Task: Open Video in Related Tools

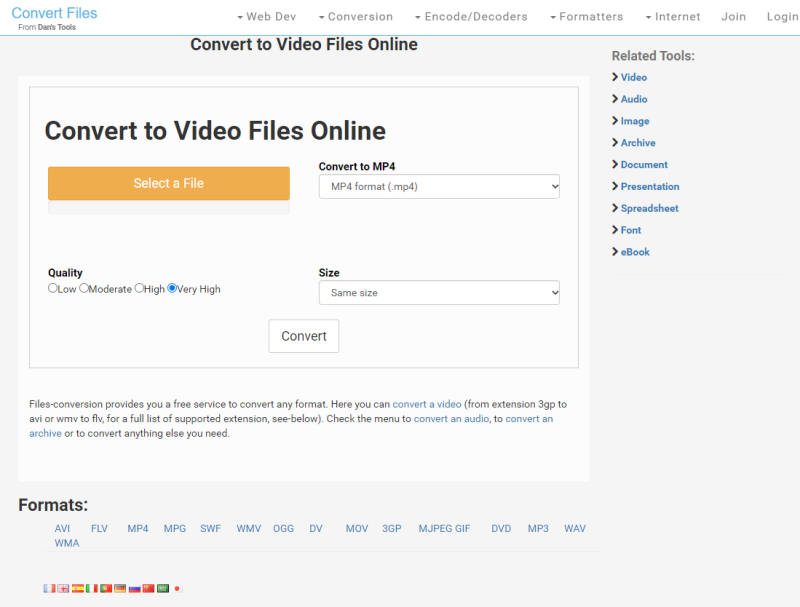Action: point(634,78)
